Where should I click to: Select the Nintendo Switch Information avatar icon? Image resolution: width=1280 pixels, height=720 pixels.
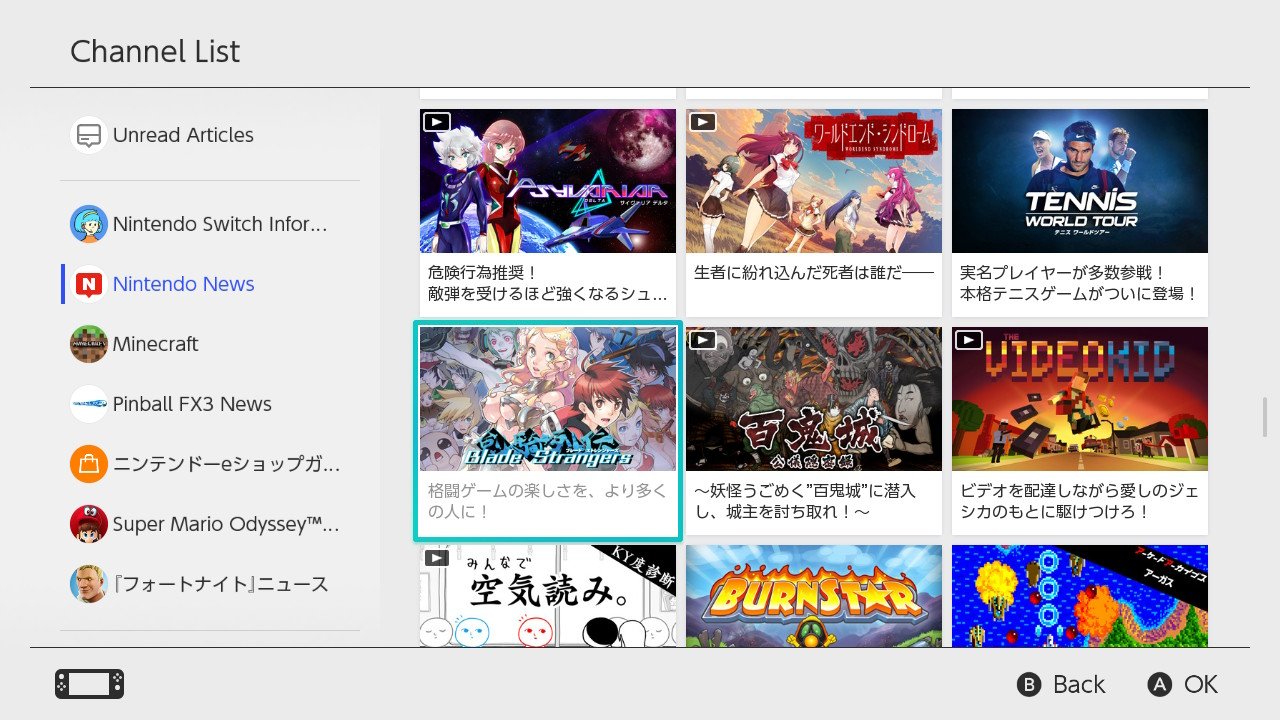89,224
